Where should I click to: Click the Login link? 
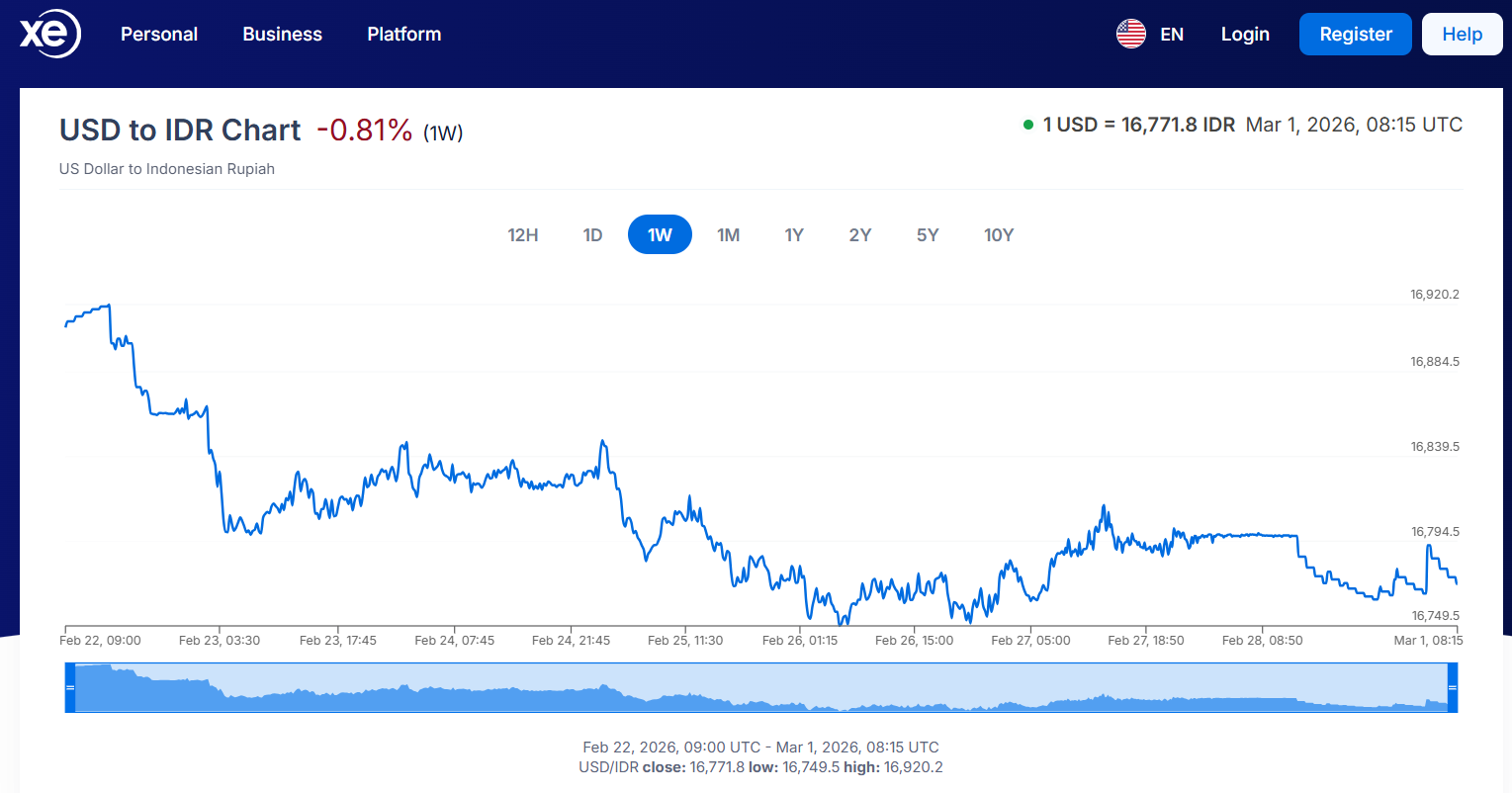pos(1245,35)
